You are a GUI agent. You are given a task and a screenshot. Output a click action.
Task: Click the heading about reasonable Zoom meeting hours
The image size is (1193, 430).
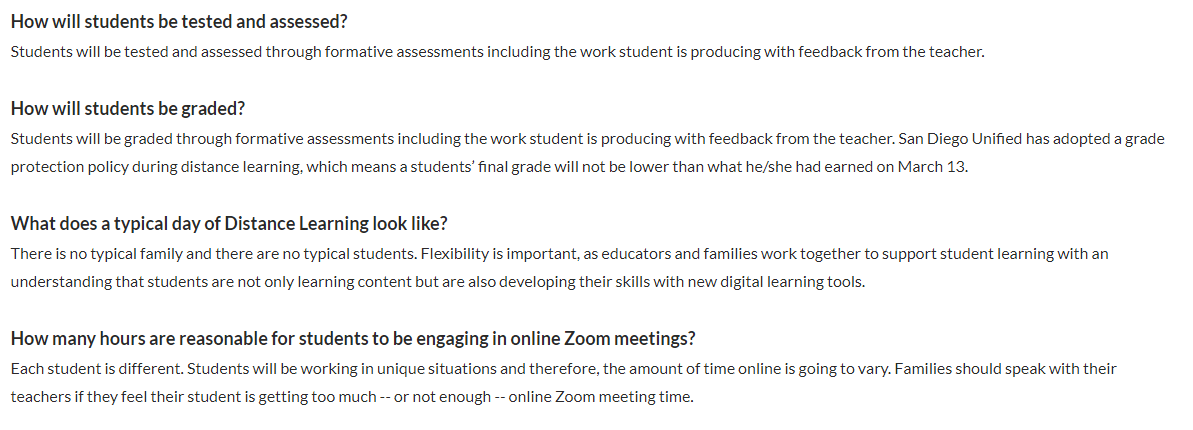click(x=353, y=338)
